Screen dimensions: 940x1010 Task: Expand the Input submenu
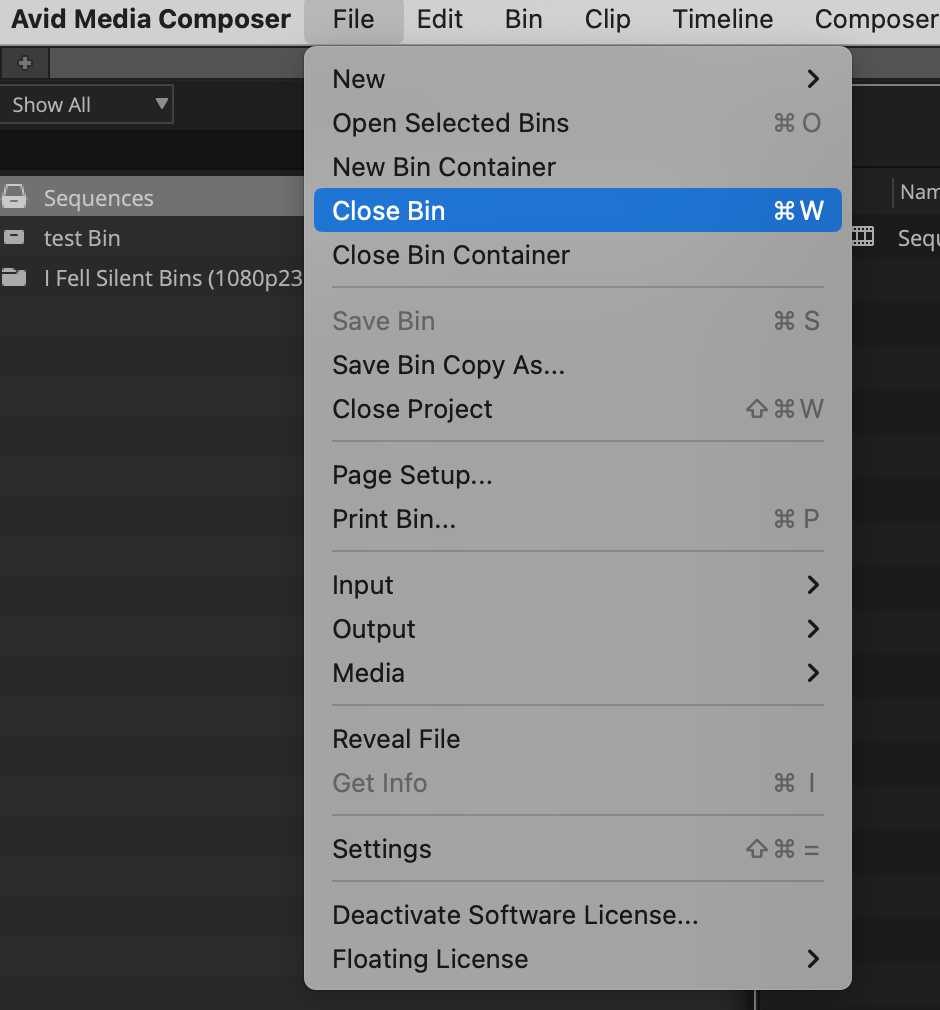point(577,585)
